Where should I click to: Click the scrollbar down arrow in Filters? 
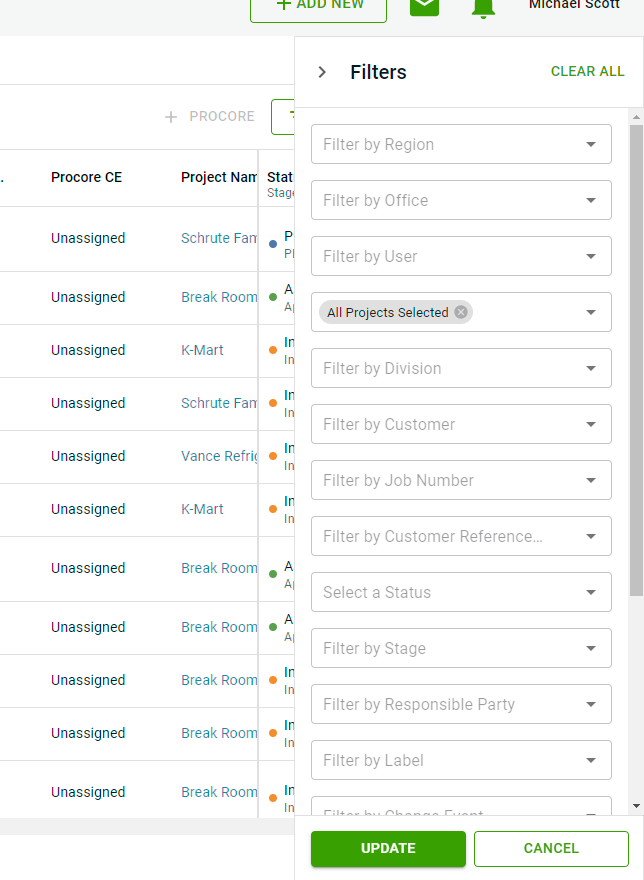click(x=636, y=806)
